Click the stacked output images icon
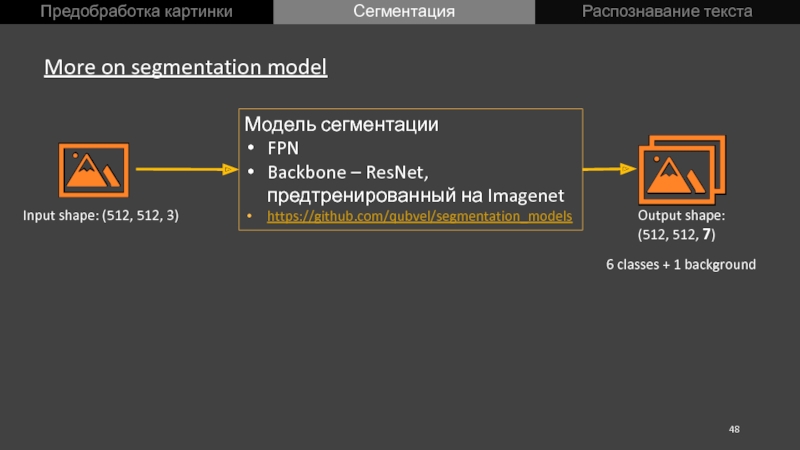The height and width of the screenshot is (450, 800). coord(682,170)
